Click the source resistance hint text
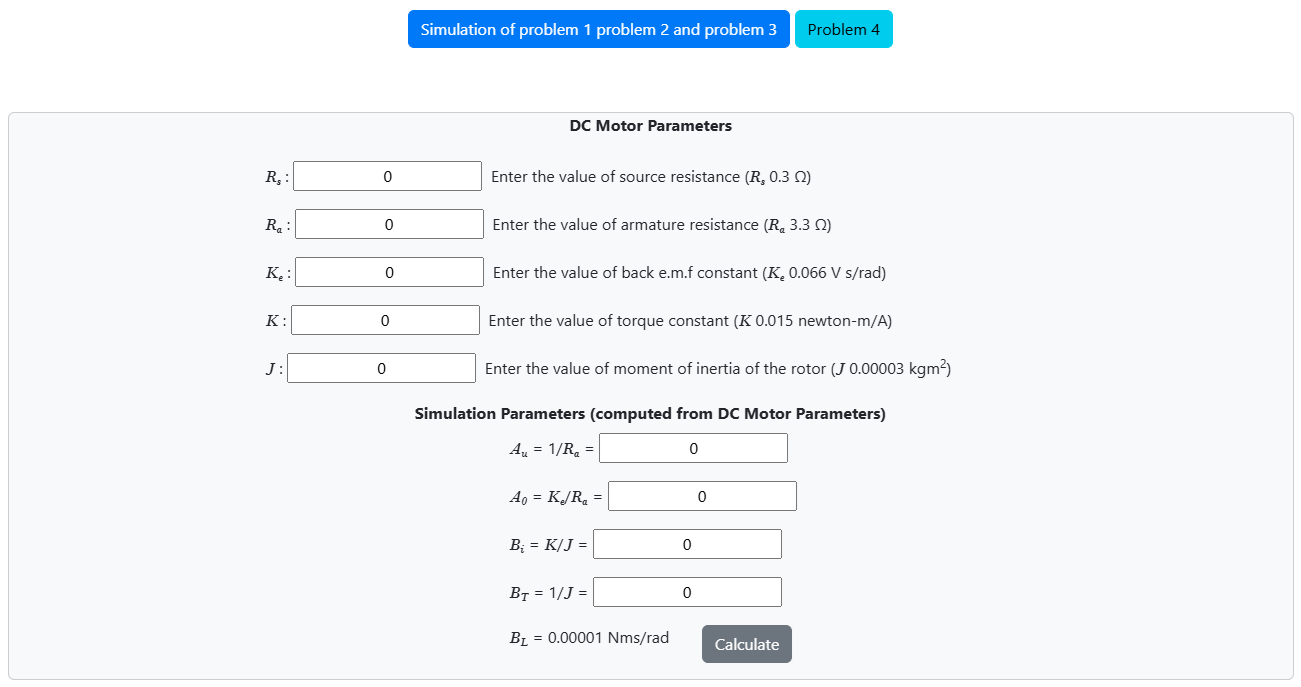Viewport: 1301px width, 687px height. coord(650,177)
